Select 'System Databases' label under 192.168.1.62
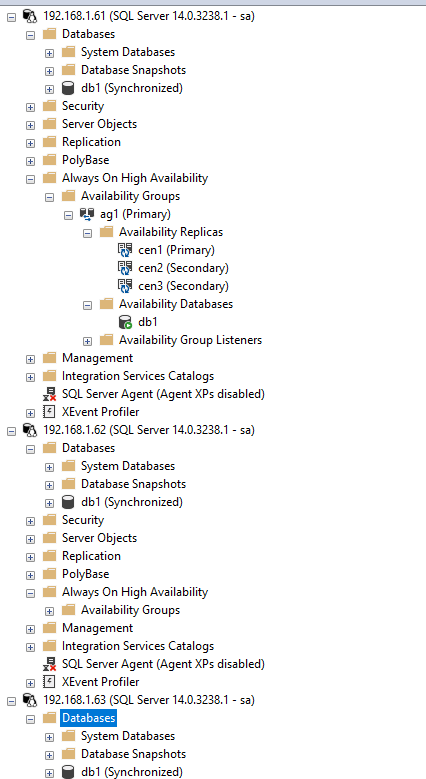The width and height of the screenshot is (426, 779). click(x=128, y=466)
